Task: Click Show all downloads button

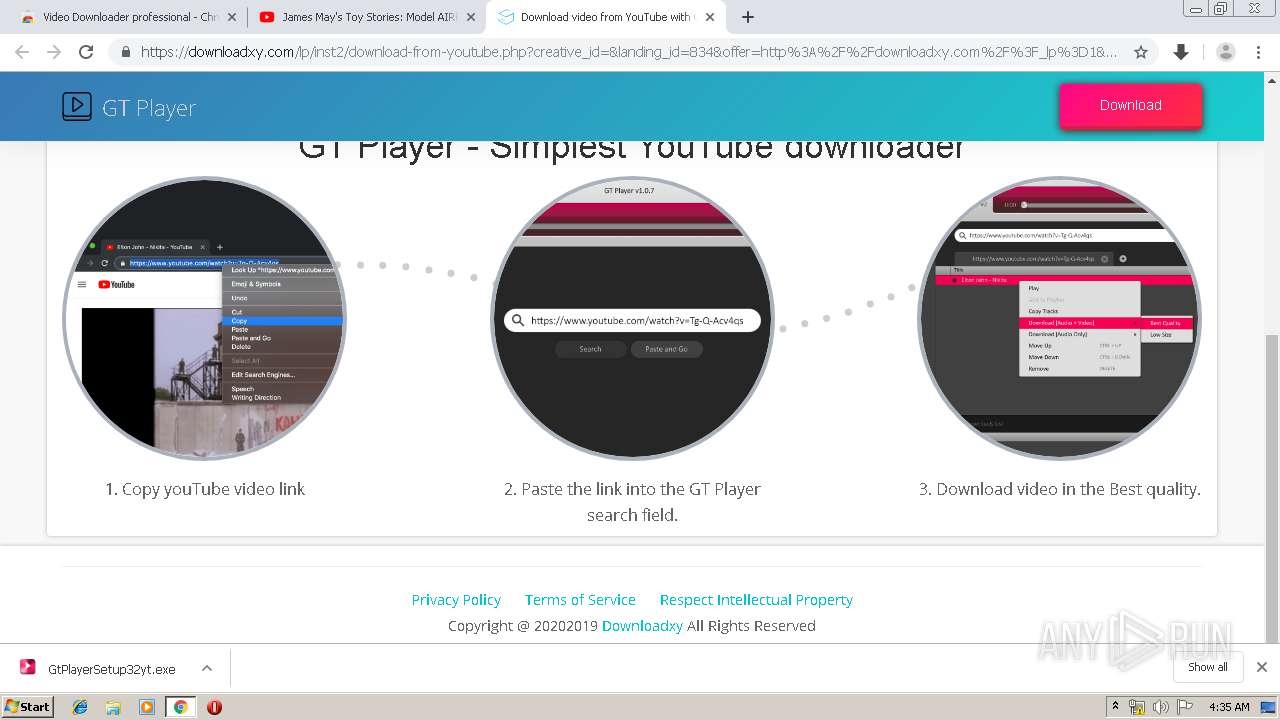Action: (x=1208, y=667)
